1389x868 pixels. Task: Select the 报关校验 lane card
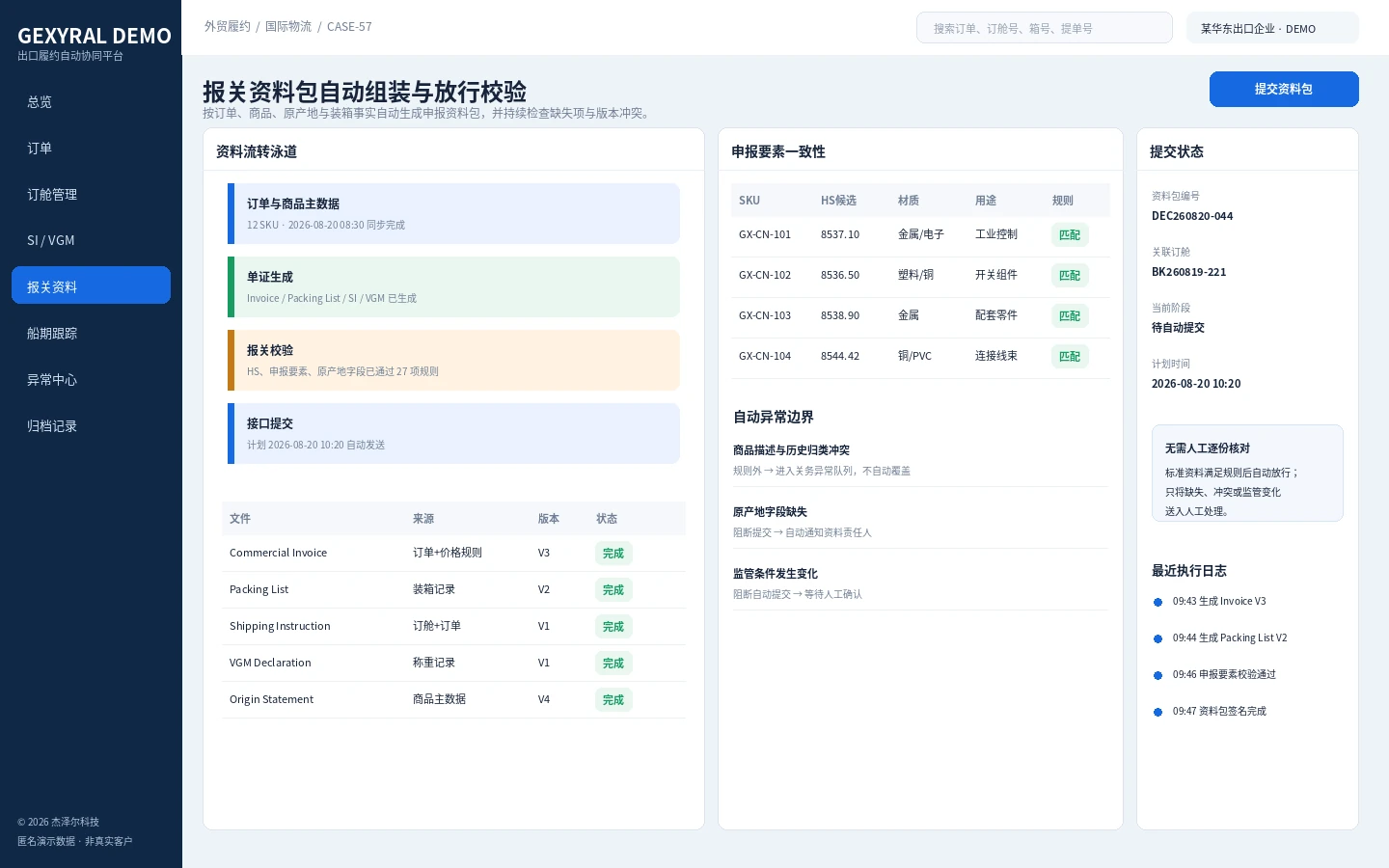point(453,360)
